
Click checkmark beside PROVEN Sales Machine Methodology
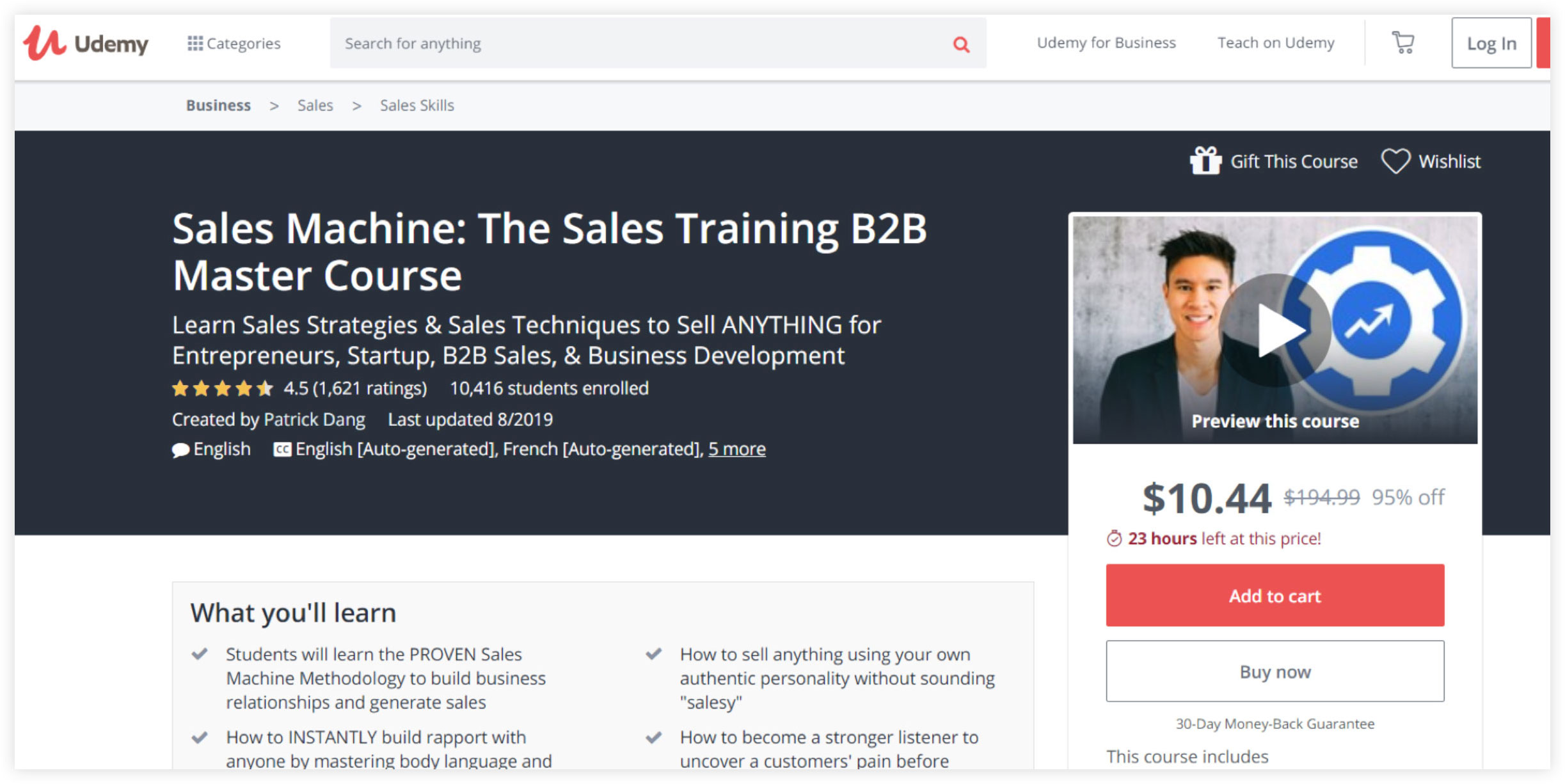pyautogui.click(x=200, y=654)
